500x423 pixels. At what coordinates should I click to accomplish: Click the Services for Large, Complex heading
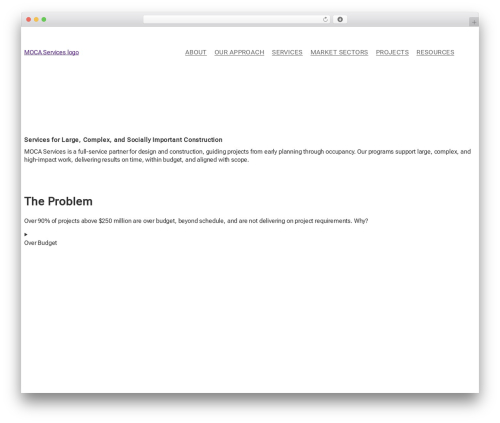click(123, 140)
